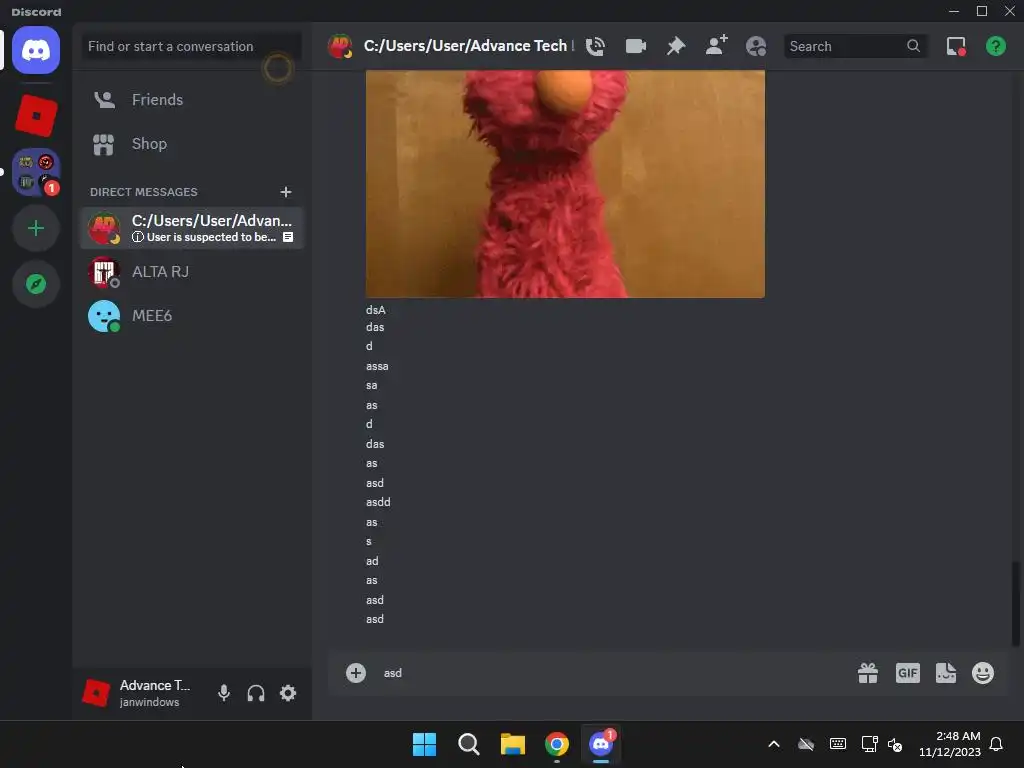Viewport: 1024px width, 768px height.
Task: Explore discoverable servers compass icon
Action: tap(36, 284)
